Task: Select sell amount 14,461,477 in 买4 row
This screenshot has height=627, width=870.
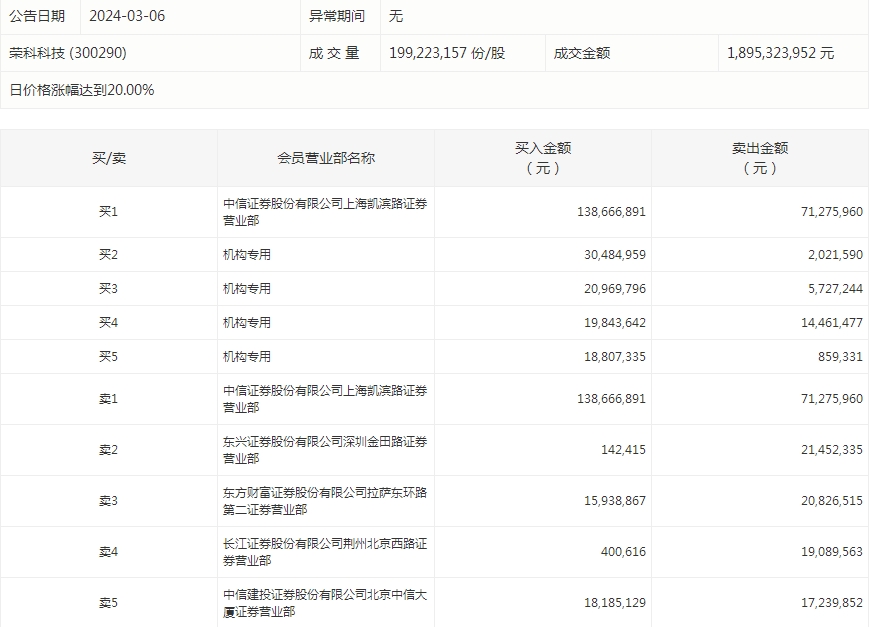Action: point(825,323)
